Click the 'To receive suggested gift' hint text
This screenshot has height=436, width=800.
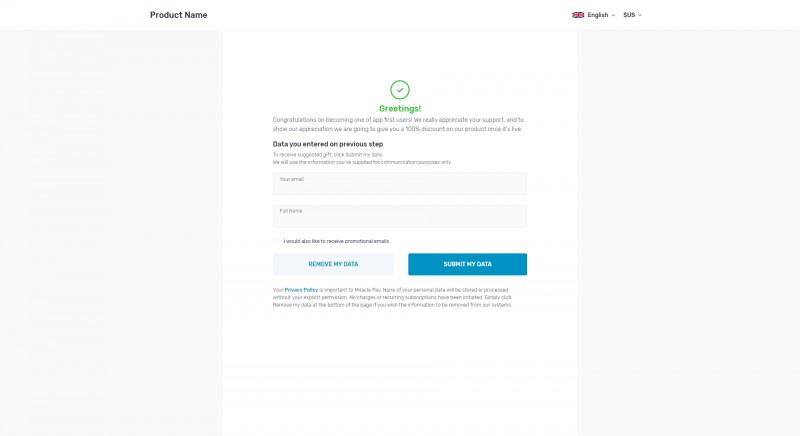328,155
